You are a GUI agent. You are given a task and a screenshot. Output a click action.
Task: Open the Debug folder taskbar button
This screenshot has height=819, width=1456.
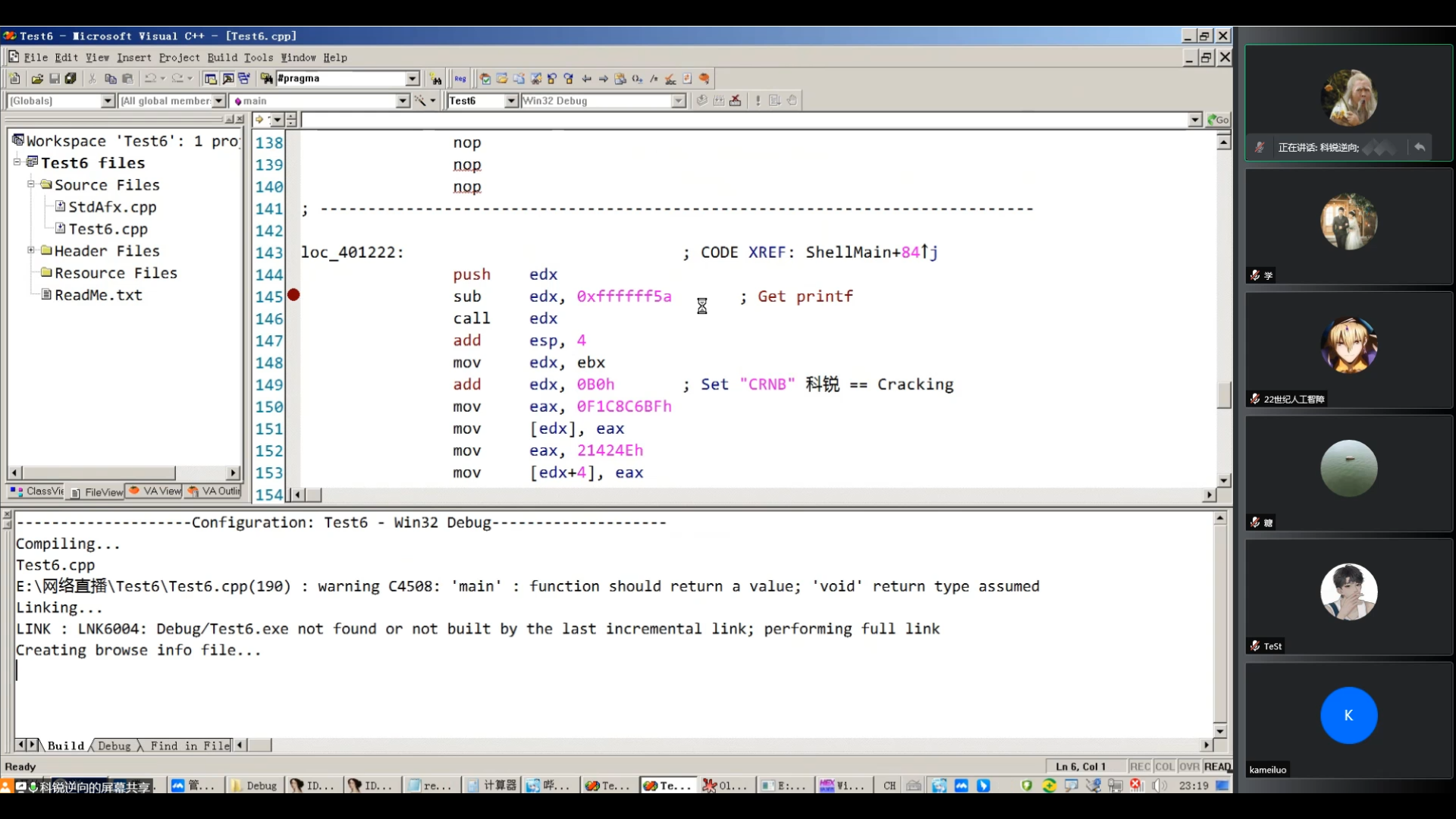[x=254, y=786]
